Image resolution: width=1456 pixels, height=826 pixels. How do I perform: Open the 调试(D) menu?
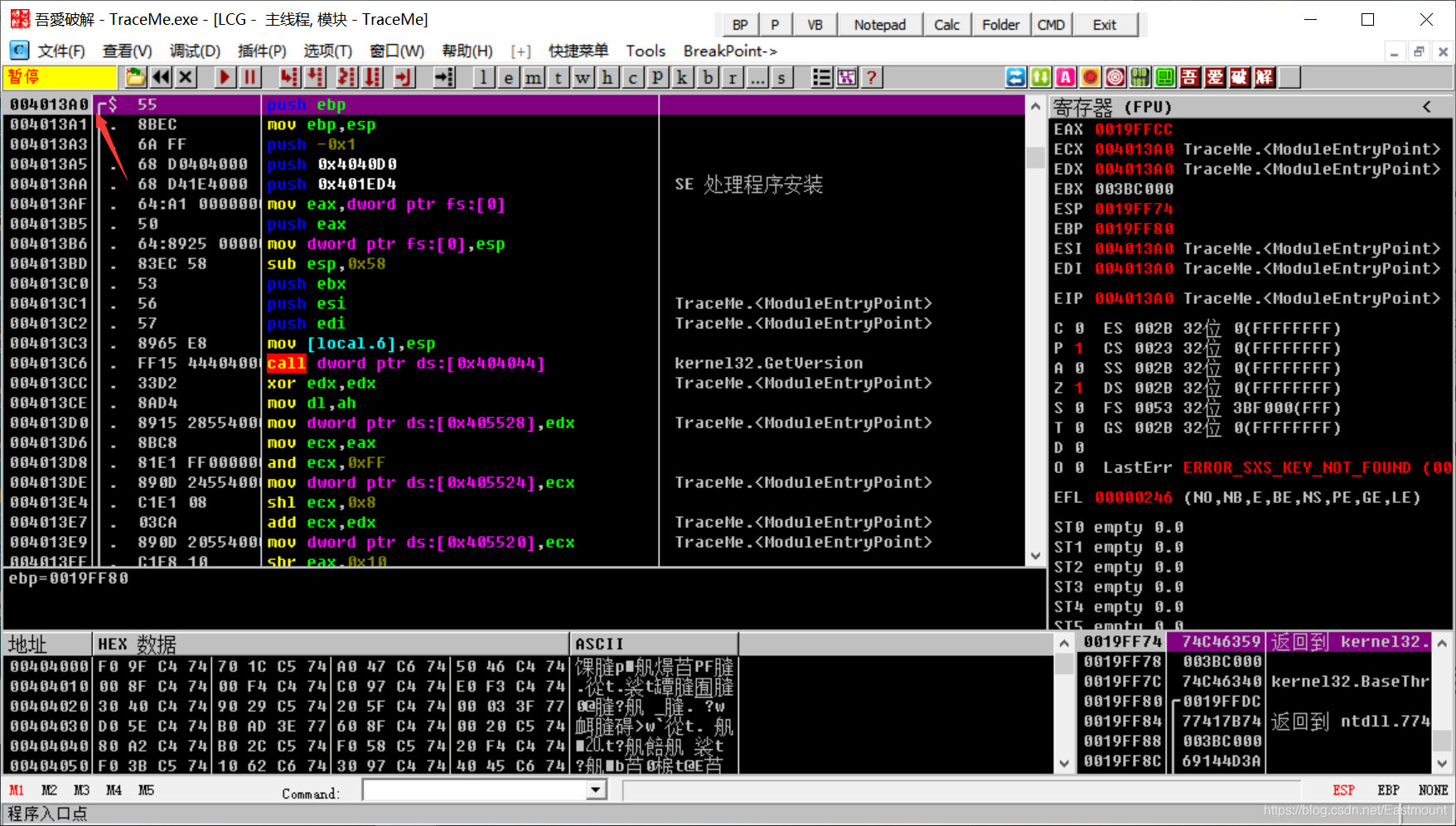coord(195,51)
